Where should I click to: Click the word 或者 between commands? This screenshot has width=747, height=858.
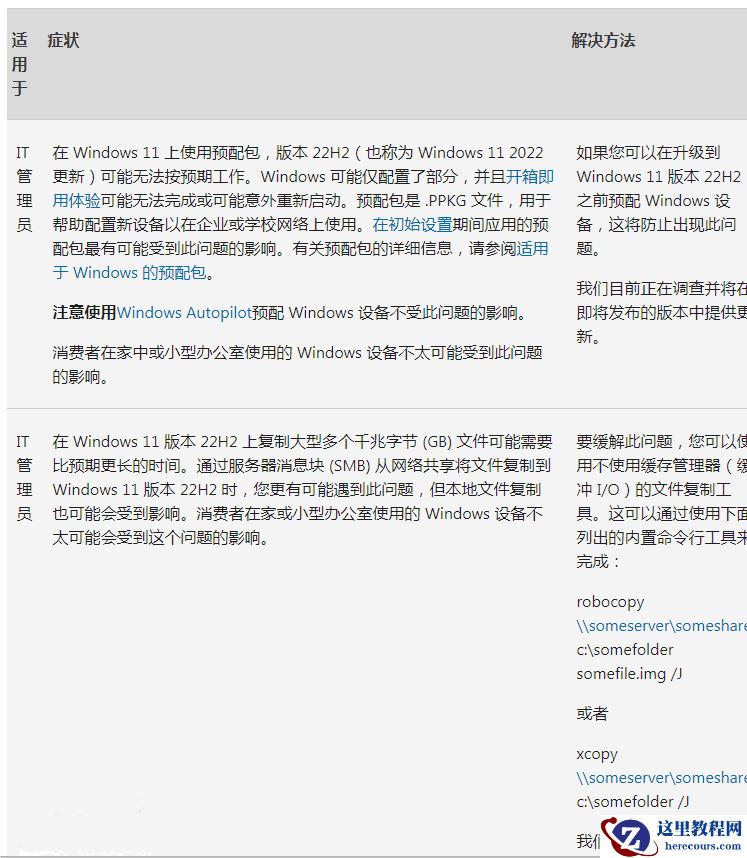point(592,714)
